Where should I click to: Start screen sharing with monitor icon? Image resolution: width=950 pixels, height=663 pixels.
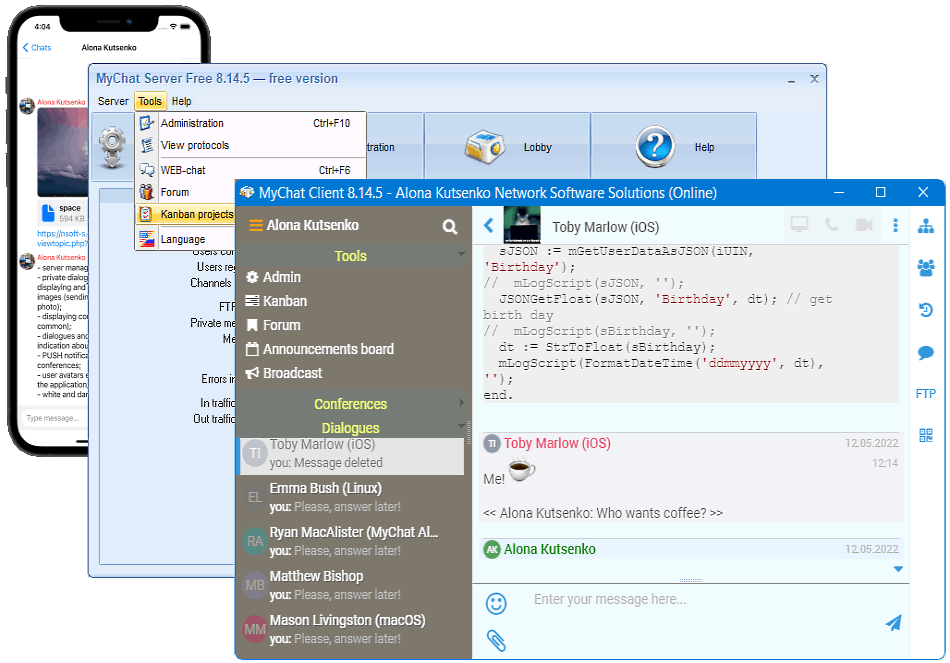pyautogui.click(x=799, y=225)
